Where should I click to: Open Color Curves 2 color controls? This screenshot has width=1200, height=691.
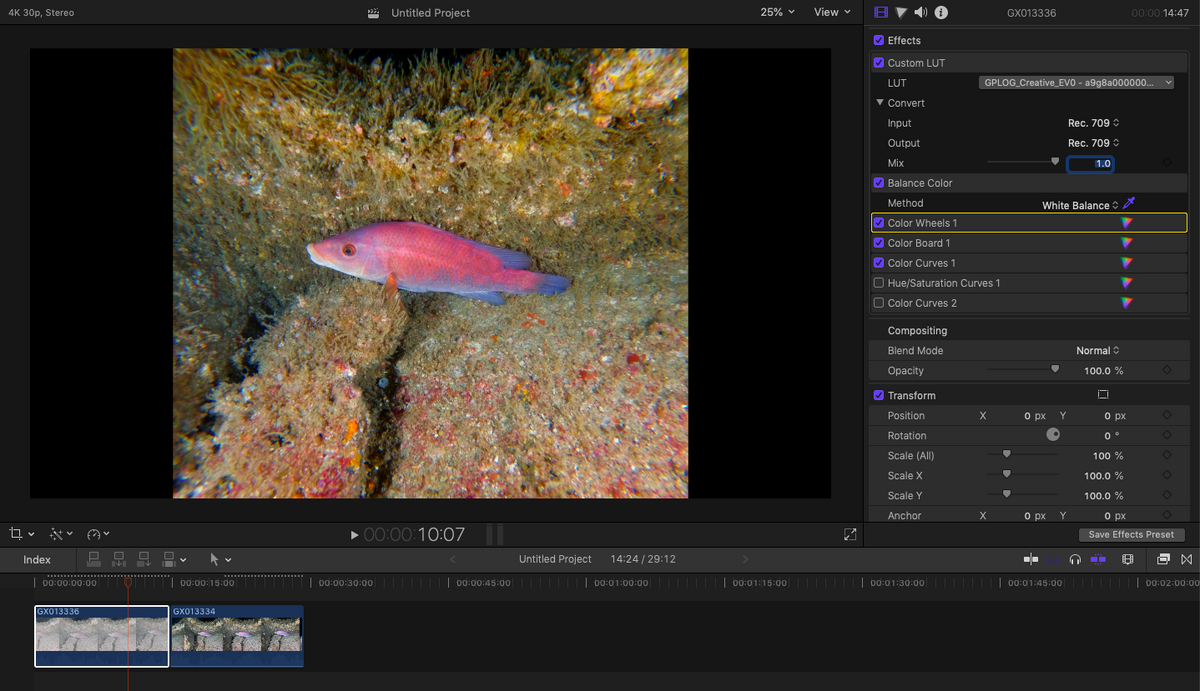coord(1127,303)
